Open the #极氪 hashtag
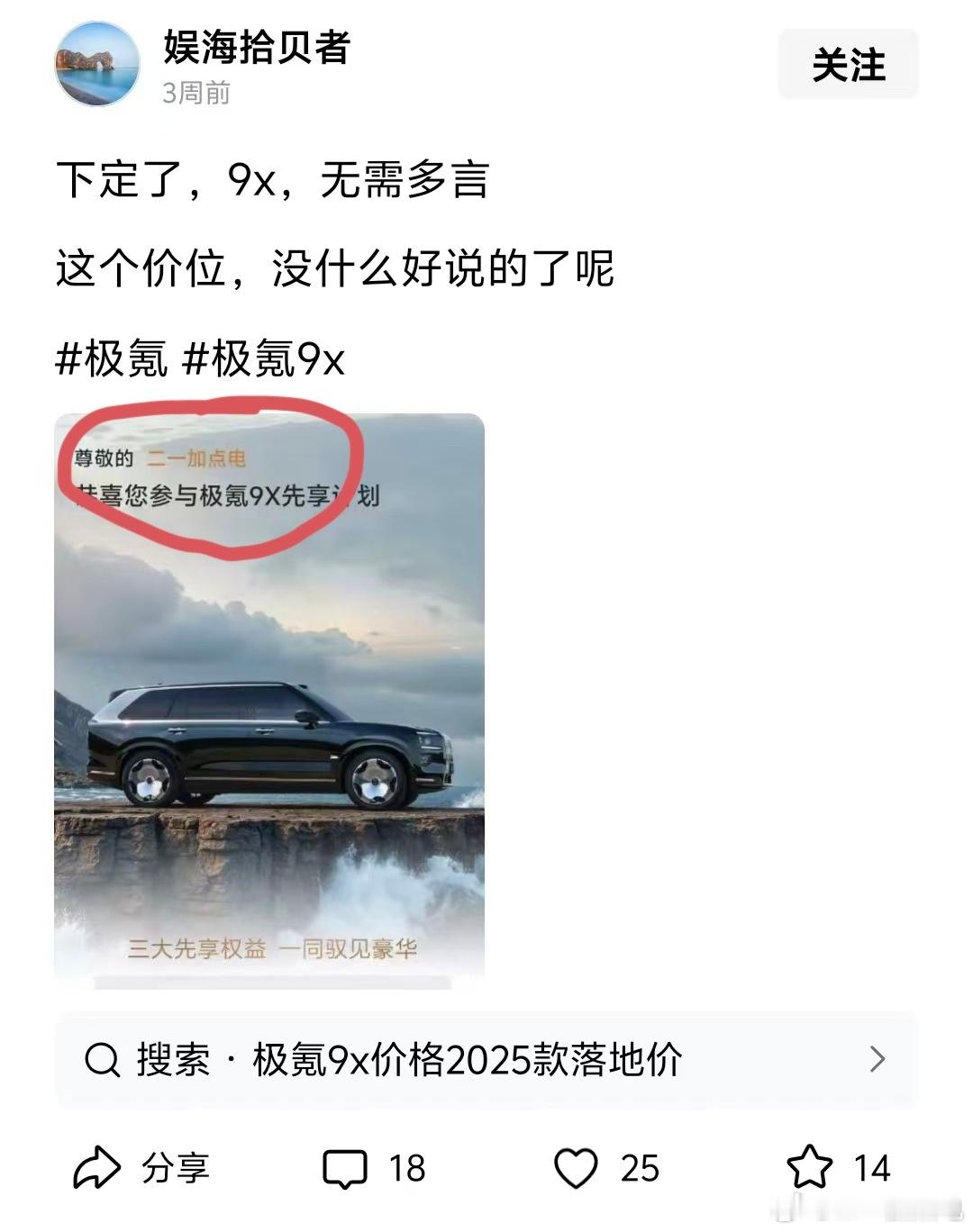Viewport: 973px width, 1232px height. click(x=112, y=359)
